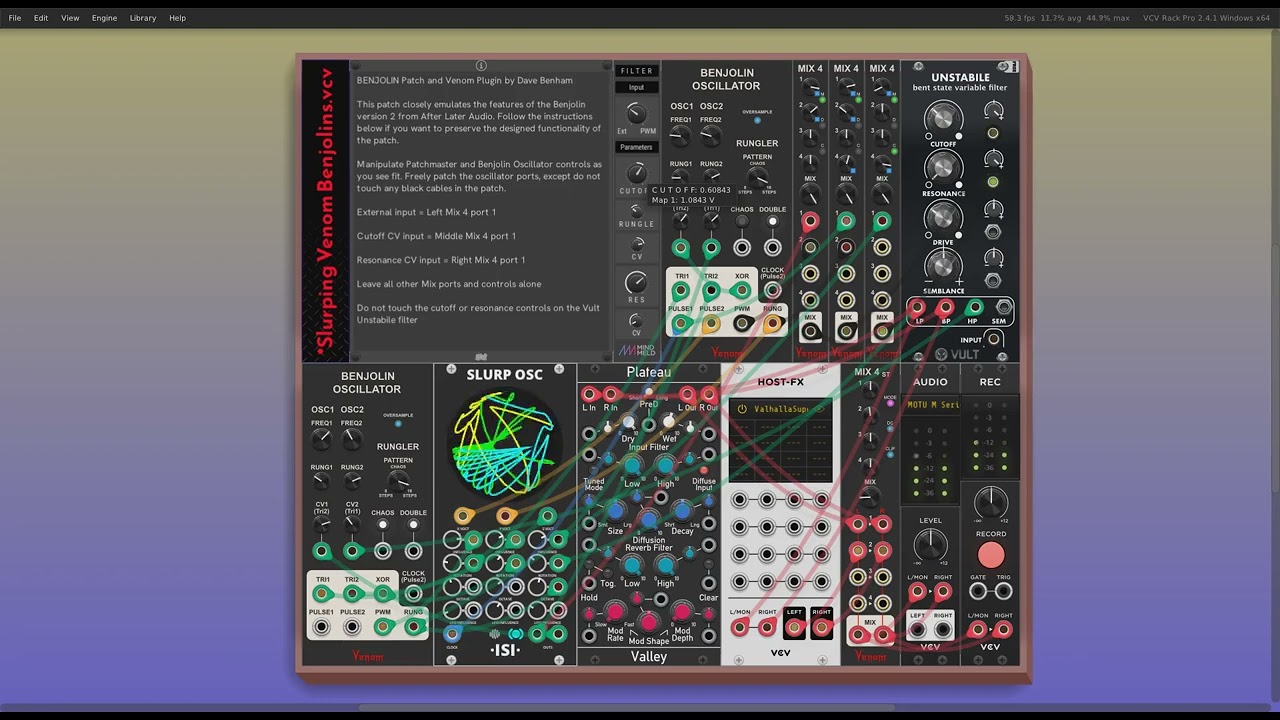Toggle OVERSAMPLE light on top Benjolin Oscillator
The image size is (1280, 720).
[757, 120]
